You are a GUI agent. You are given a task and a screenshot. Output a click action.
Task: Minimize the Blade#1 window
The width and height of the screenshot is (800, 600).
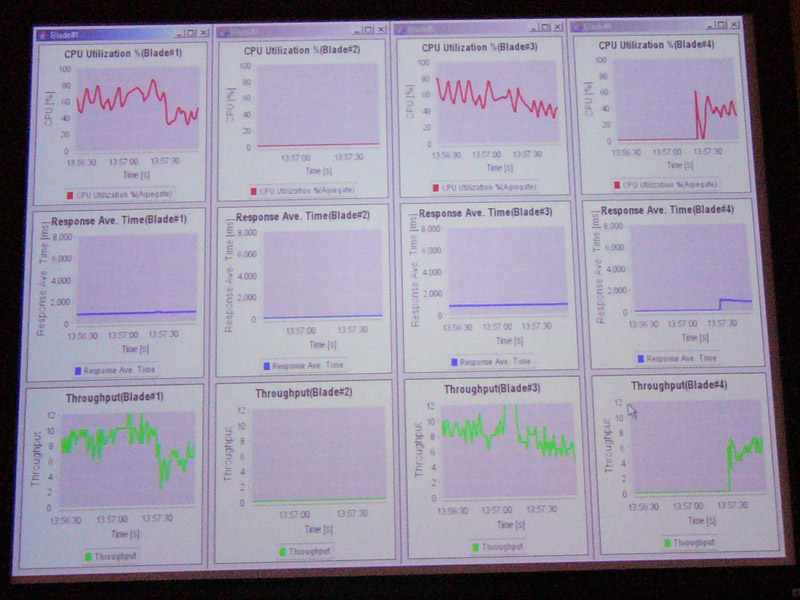[x=176, y=32]
